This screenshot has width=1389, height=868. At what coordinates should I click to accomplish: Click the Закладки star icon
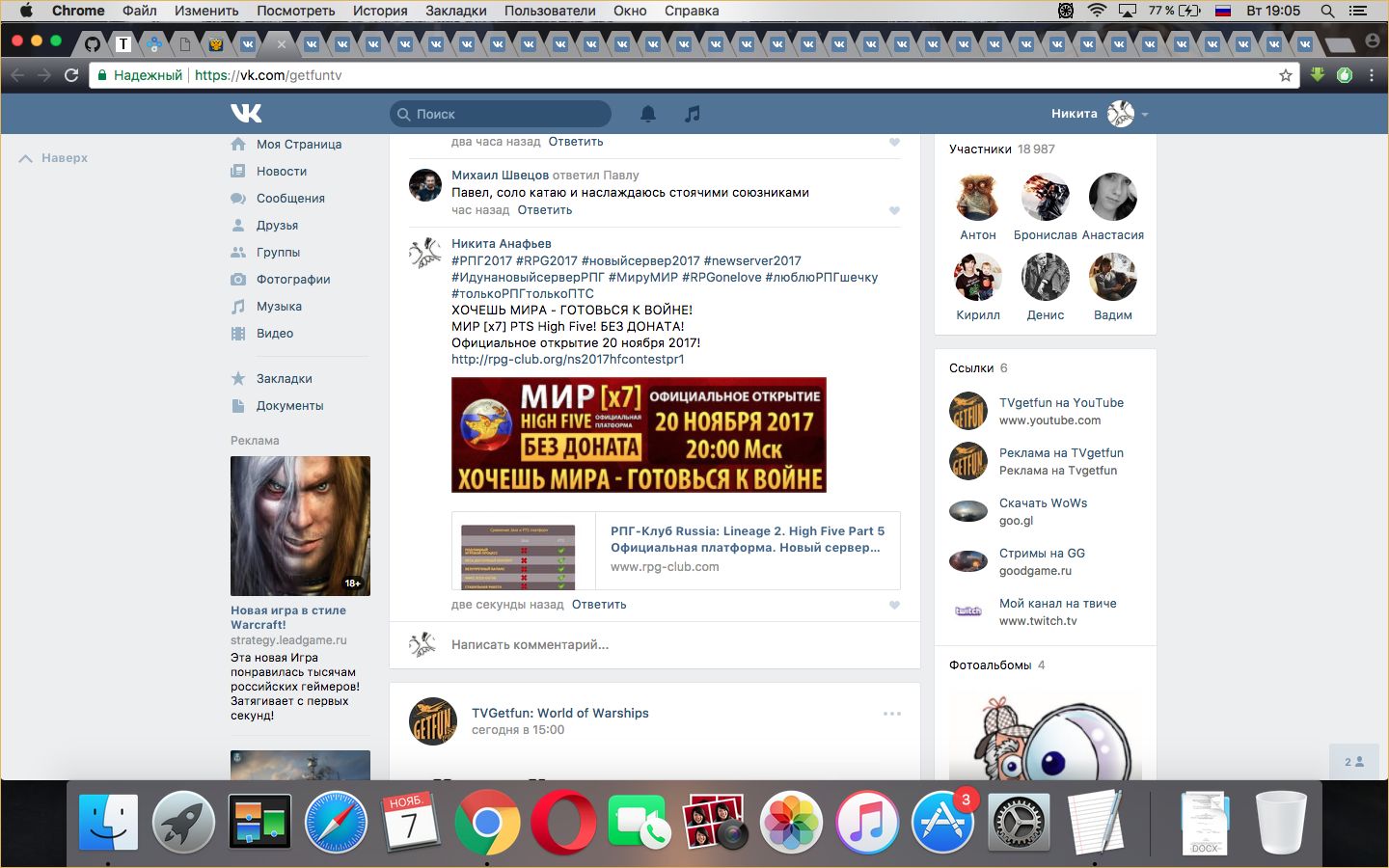[x=238, y=378]
